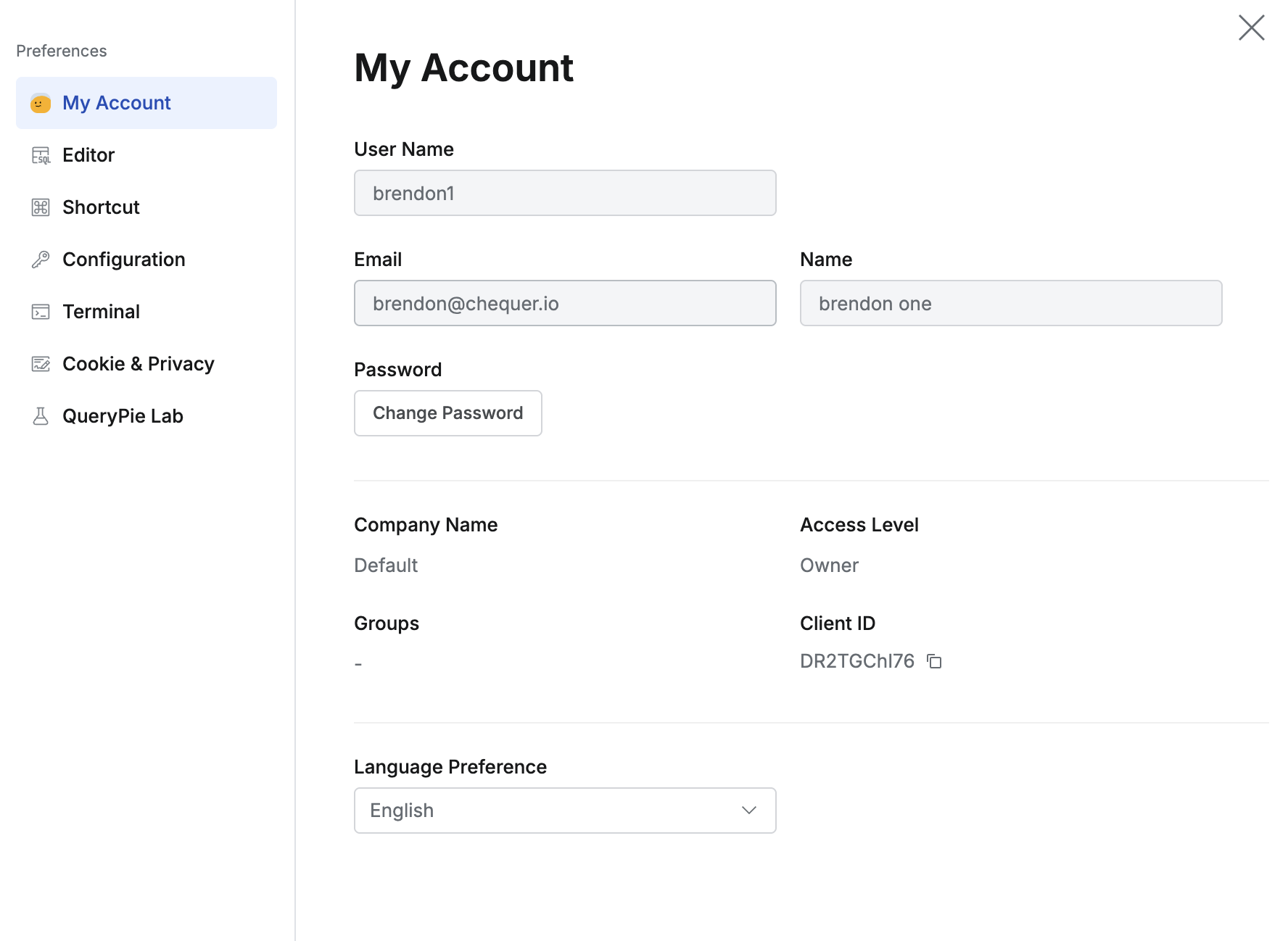Click the chevron in the English selector

coord(748,810)
